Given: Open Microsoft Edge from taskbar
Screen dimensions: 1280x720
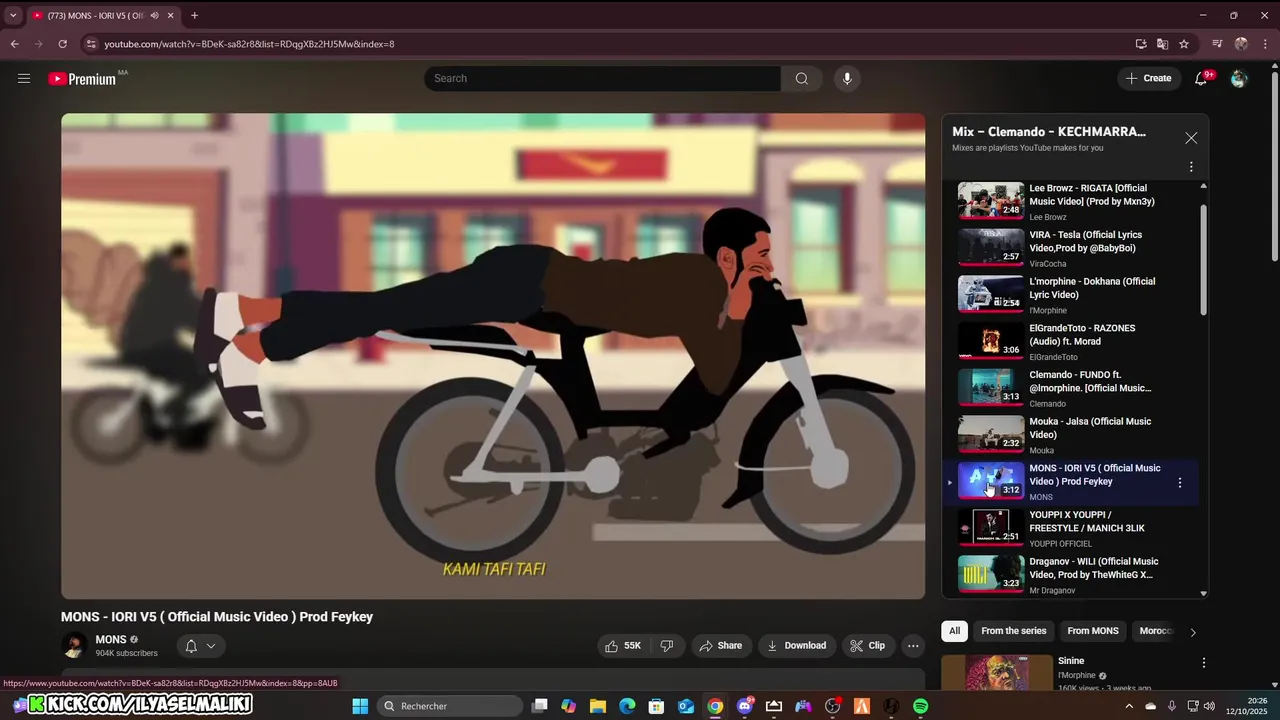Looking at the screenshot, I should click(x=627, y=706).
